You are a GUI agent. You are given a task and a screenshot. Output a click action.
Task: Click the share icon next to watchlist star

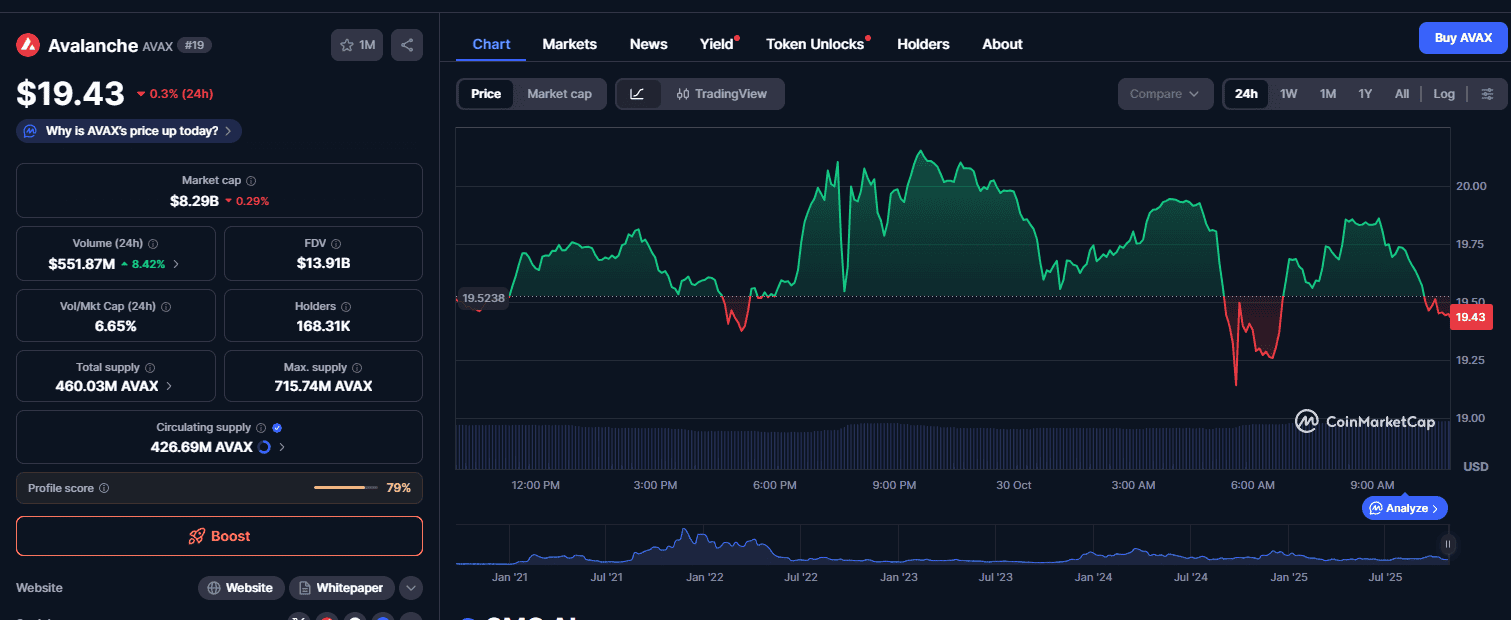[407, 45]
